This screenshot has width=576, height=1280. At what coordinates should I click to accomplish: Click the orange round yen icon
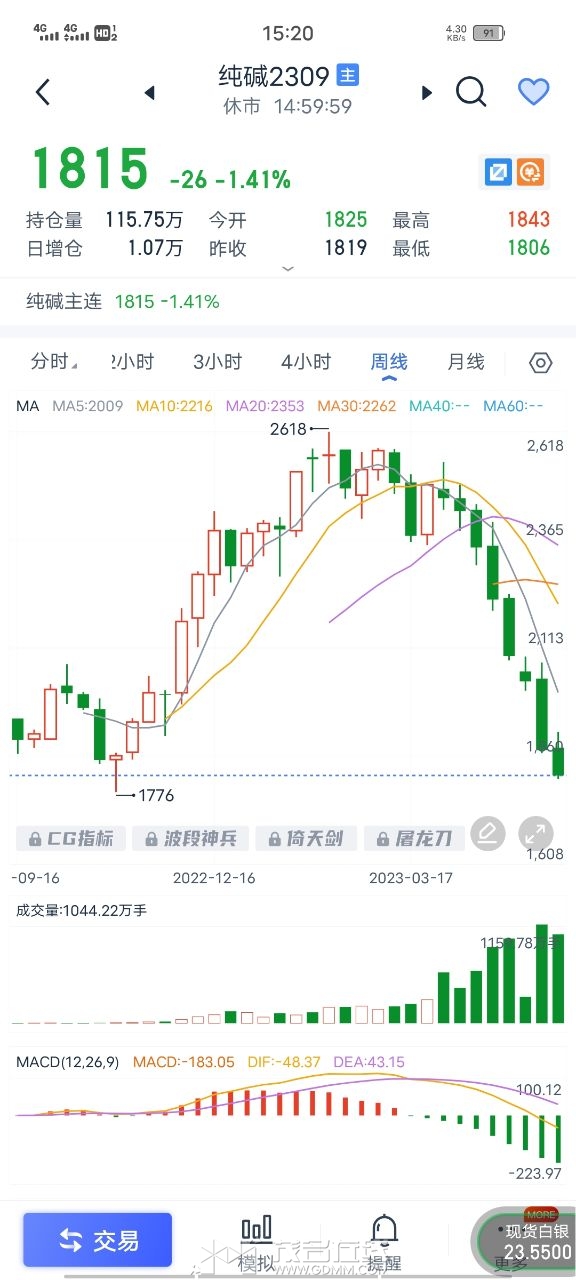(x=531, y=173)
